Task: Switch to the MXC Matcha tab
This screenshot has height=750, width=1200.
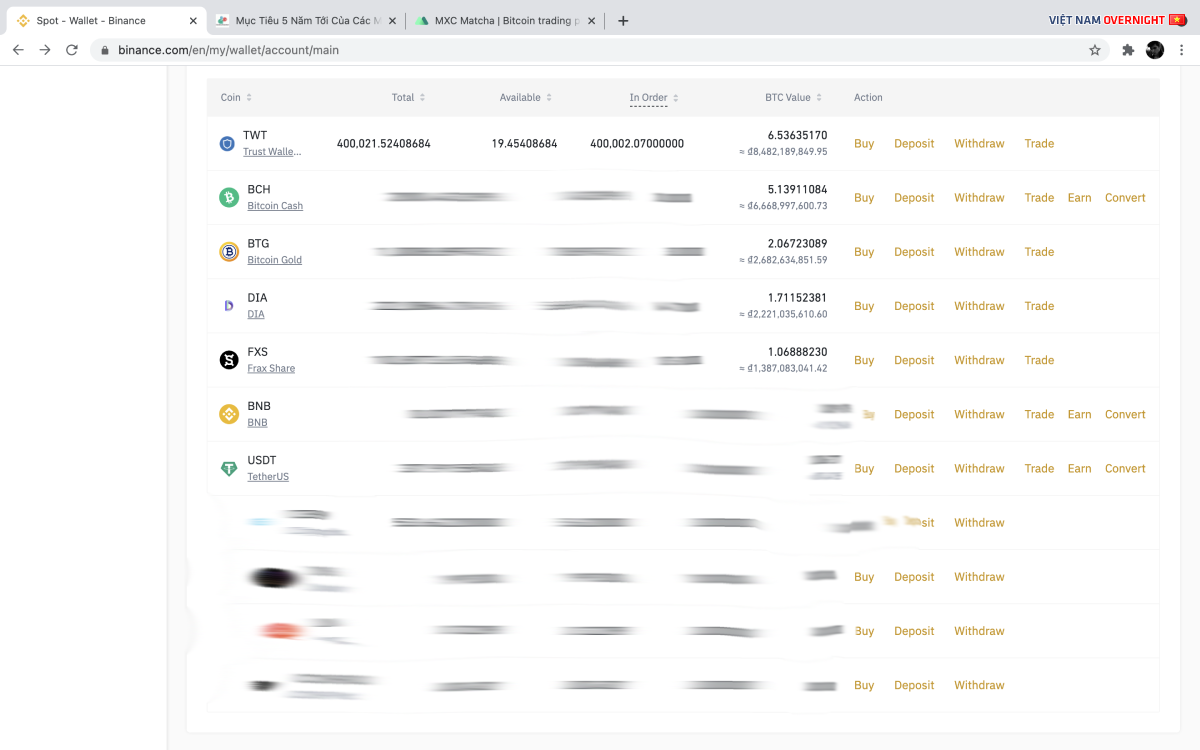Action: click(505, 21)
